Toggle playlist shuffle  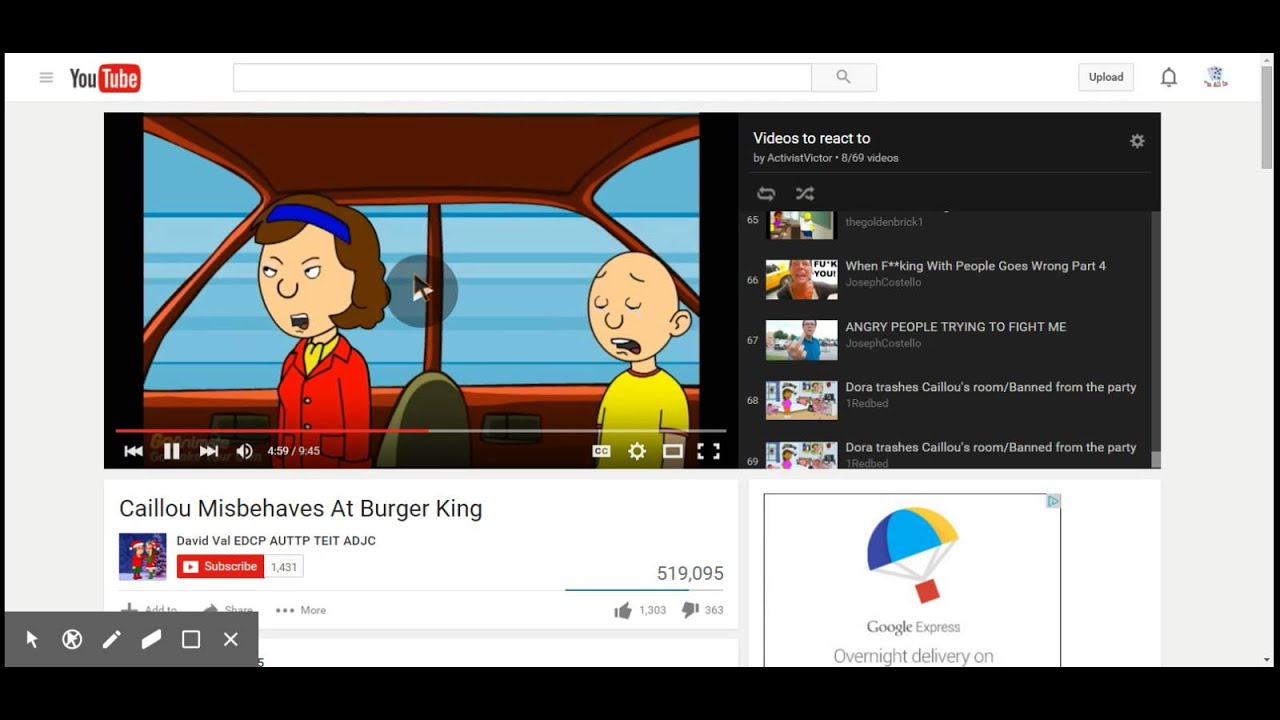click(805, 194)
